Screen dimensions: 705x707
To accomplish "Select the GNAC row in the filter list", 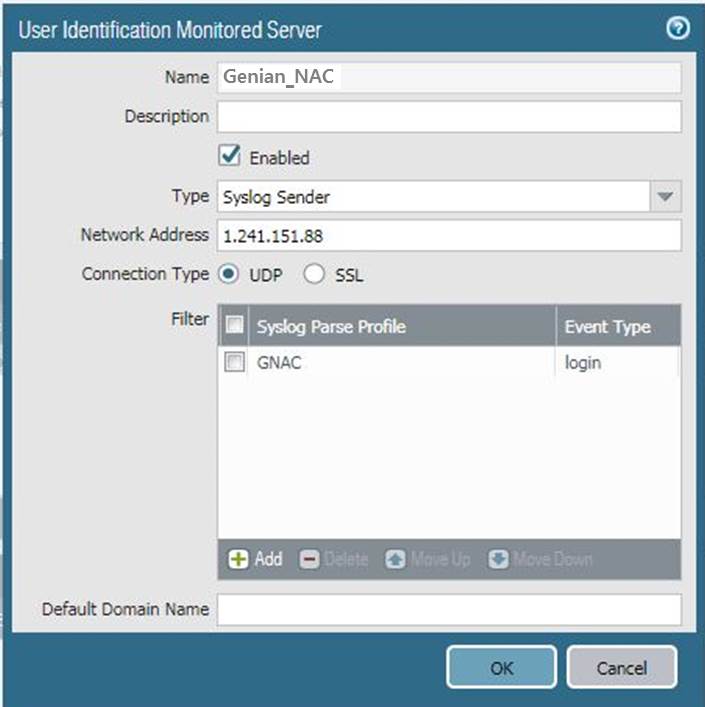I will click(x=400, y=363).
